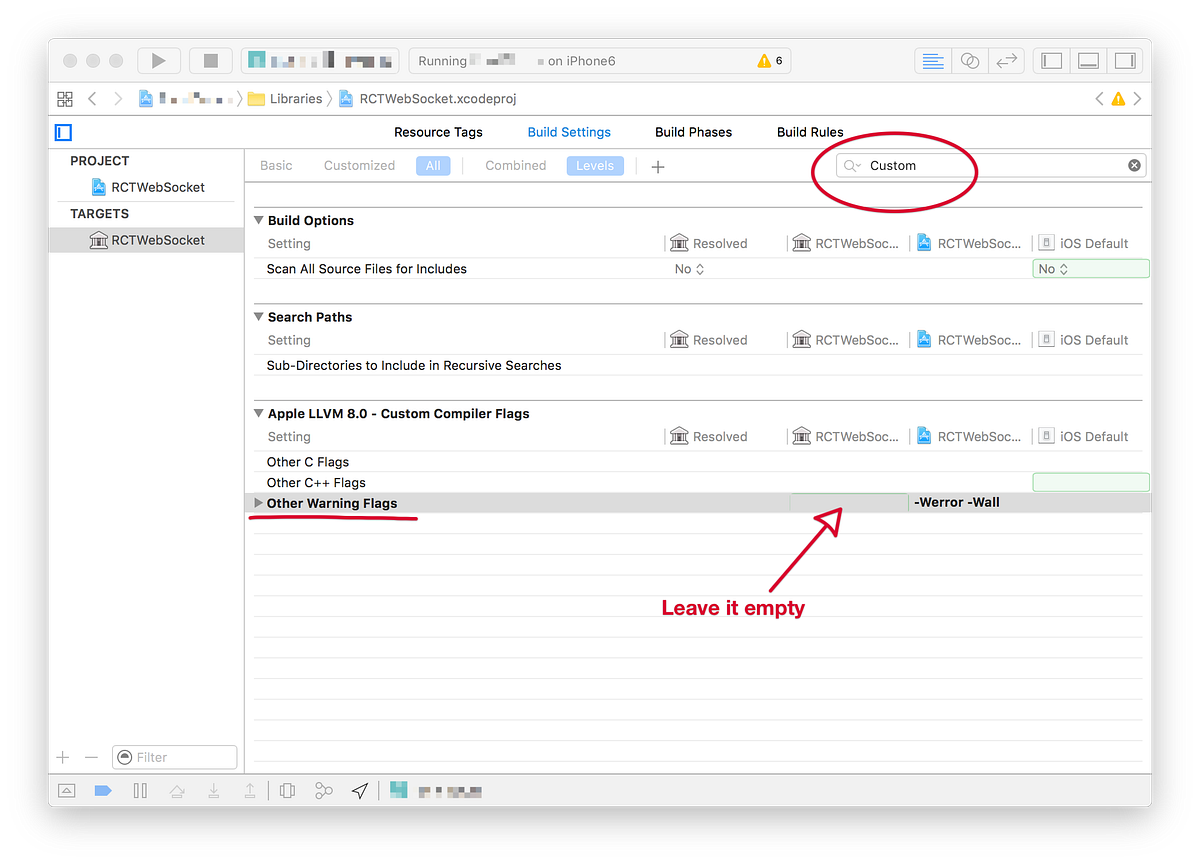
Task: Open the Scan All Source Files dropdown
Action: pos(688,269)
